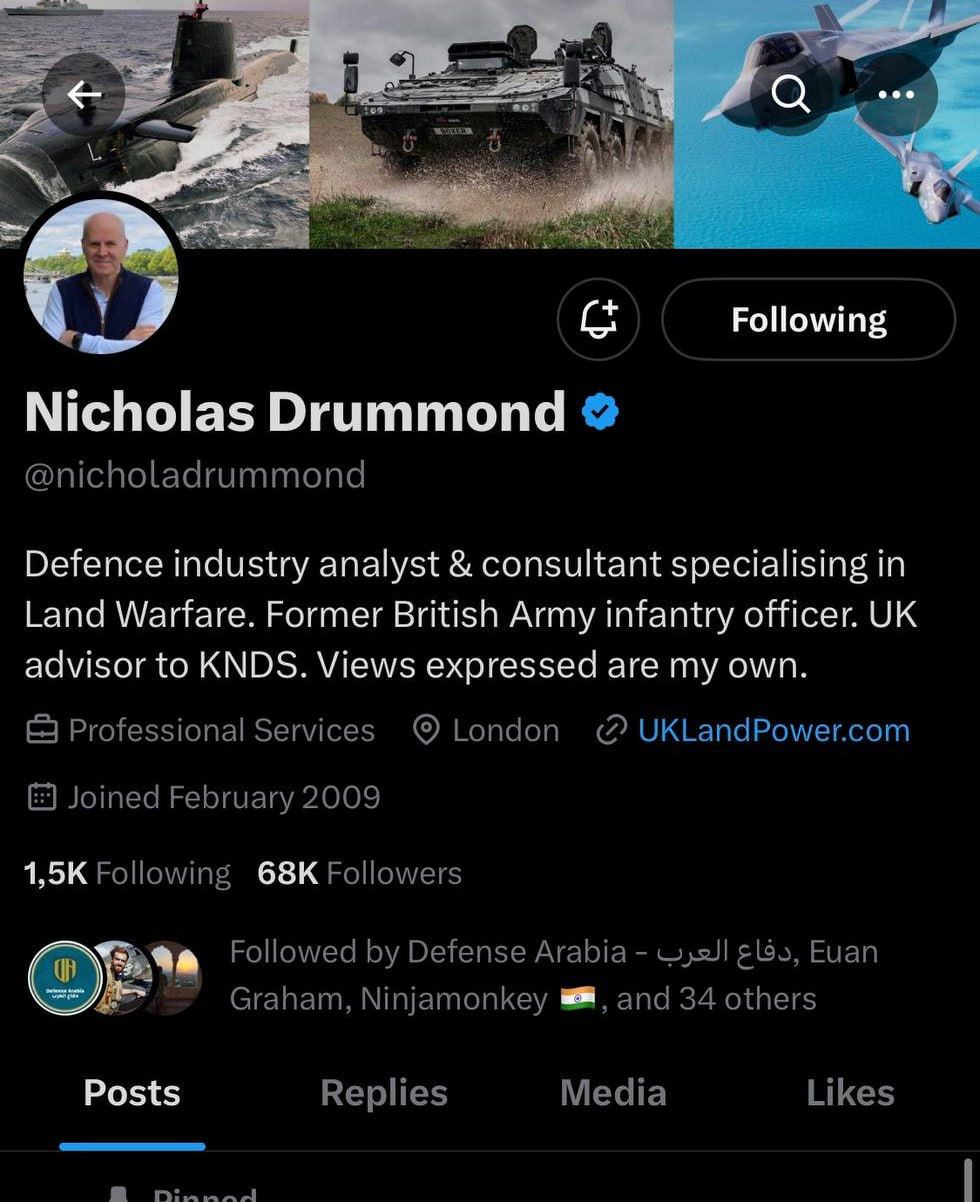980x1202 pixels.
Task: Tap the calendar icon beside Joined February 2009
Action: (41, 796)
